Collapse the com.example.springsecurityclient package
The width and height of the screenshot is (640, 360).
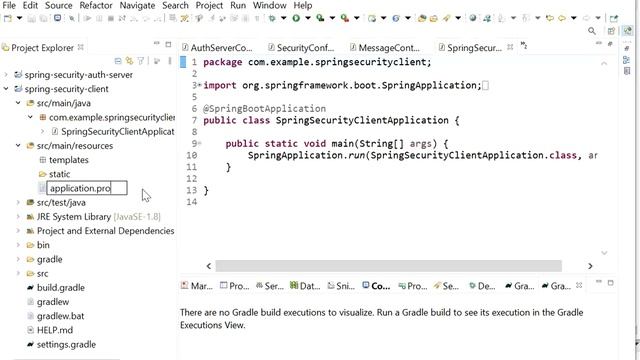coord(30,117)
